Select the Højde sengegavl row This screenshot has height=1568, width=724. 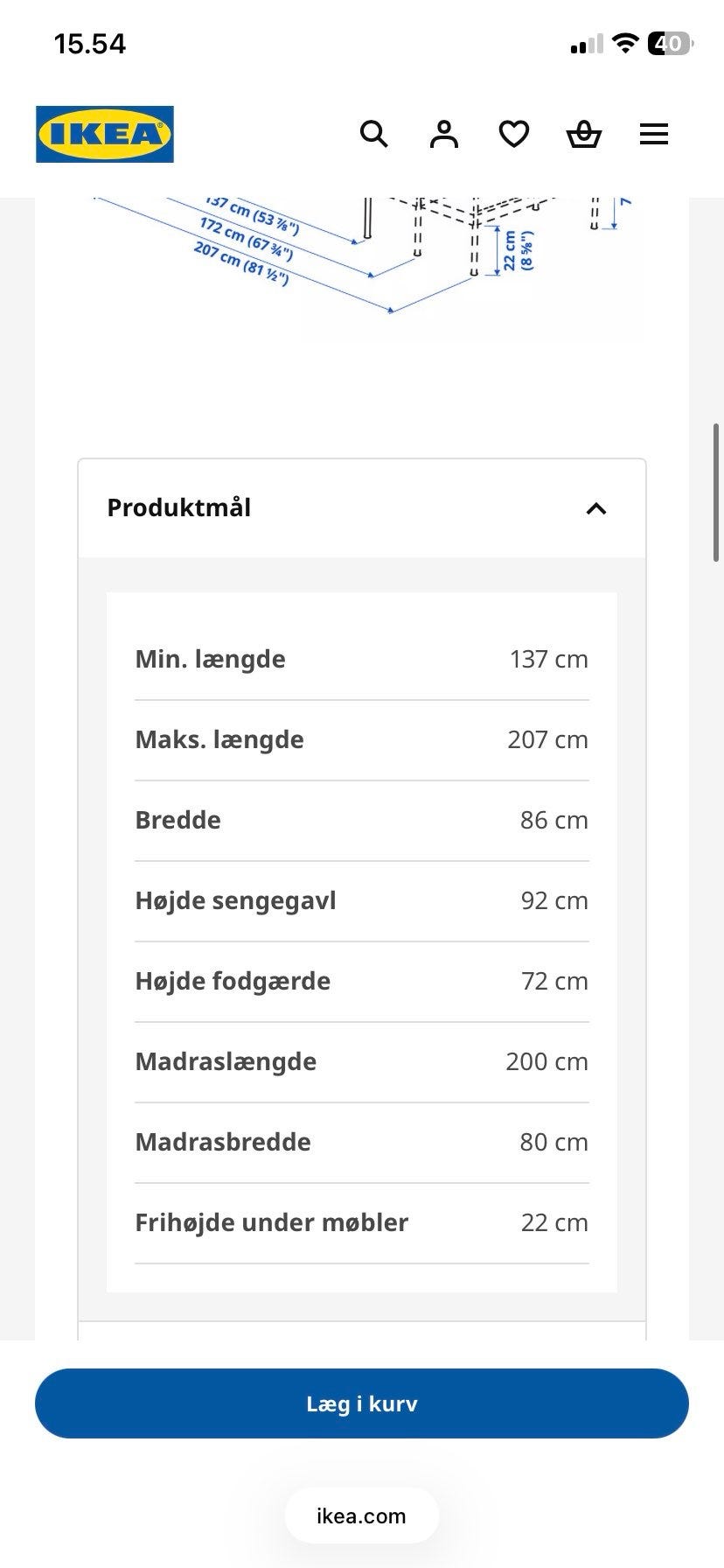point(362,901)
